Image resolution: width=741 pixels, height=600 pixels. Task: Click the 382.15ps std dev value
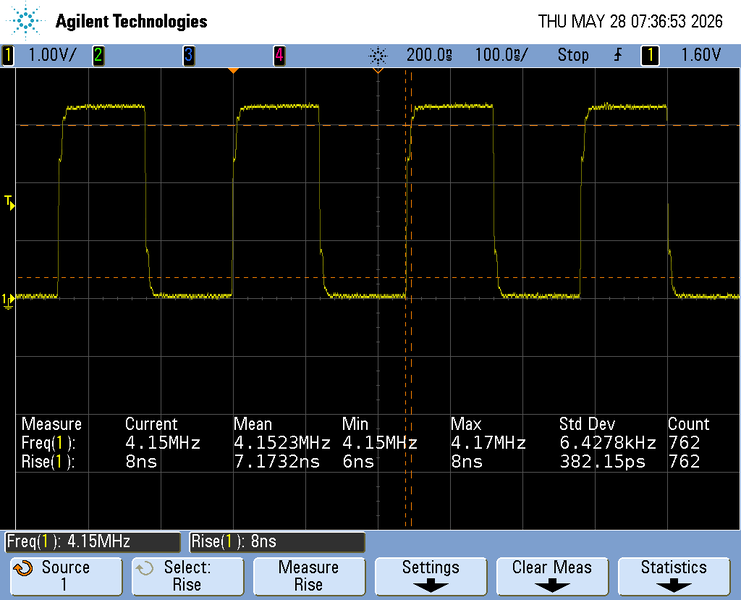pyautogui.click(x=603, y=462)
